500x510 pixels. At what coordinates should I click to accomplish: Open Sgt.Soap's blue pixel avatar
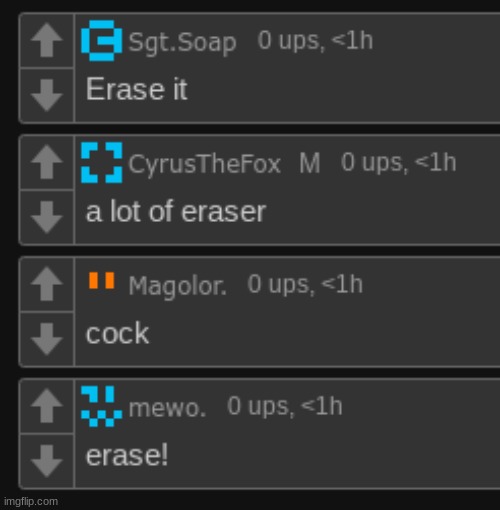(x=102, y=41)
